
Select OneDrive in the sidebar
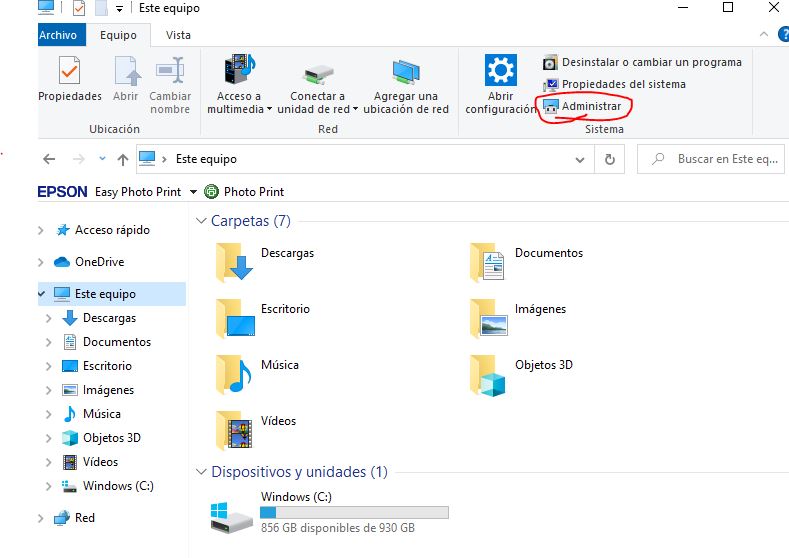89,262
